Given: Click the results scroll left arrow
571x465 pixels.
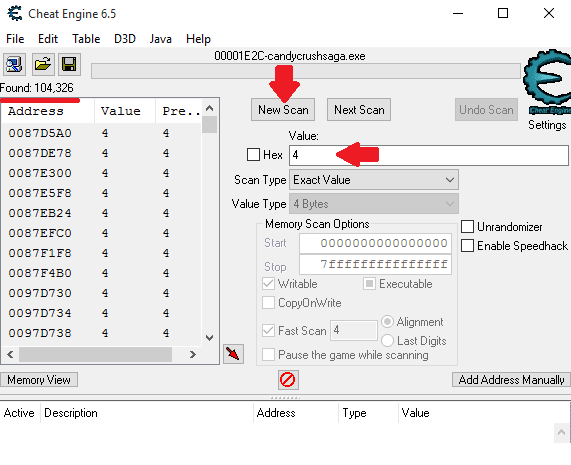Looking at the screenshot, I should coord(10,354).
